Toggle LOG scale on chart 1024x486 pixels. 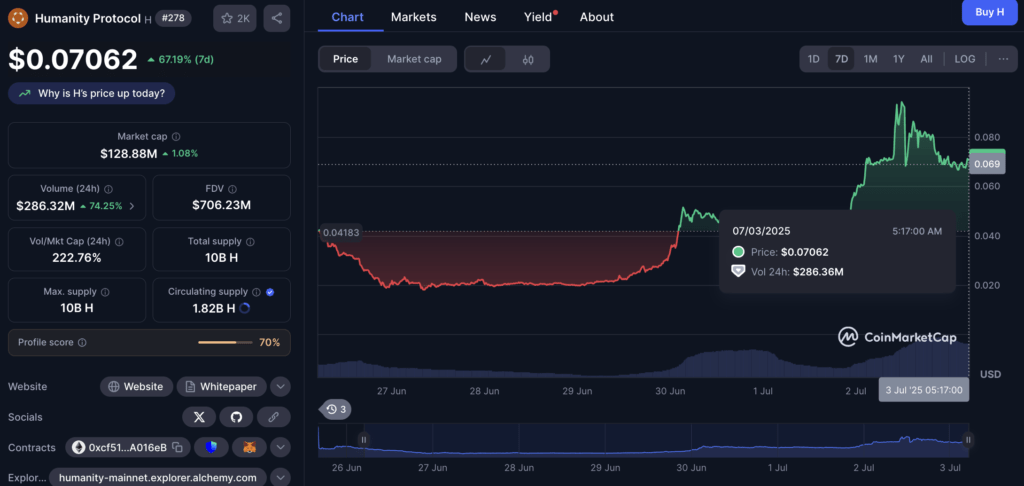pos(965,59)
